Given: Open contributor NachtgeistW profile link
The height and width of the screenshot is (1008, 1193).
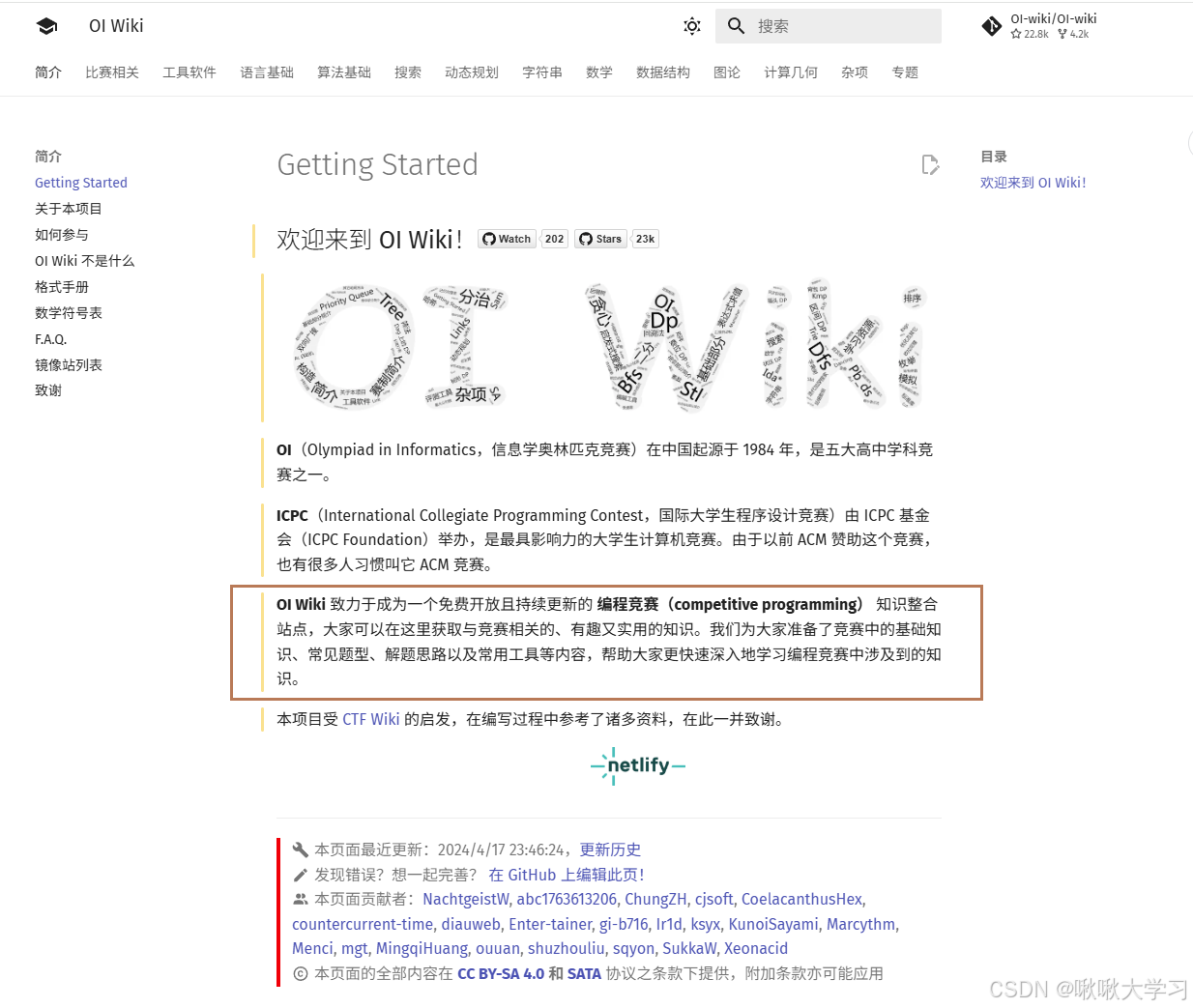Looking at the screenshot, I should 466,899.
